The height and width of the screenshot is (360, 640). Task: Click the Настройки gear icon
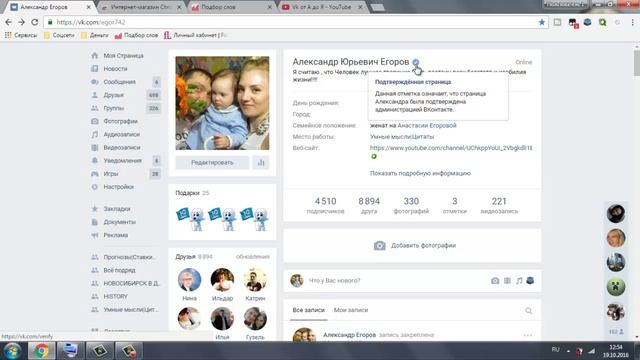click(95, 187)
